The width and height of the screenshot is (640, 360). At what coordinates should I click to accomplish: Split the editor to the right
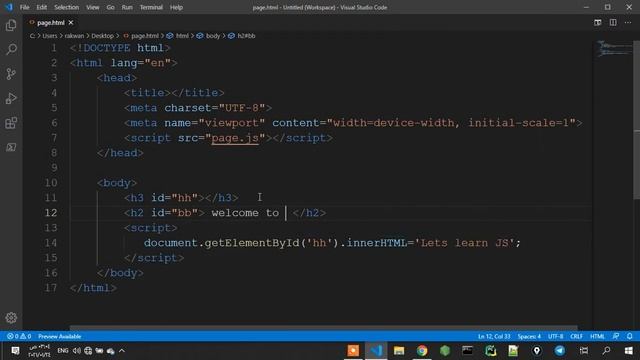(x=613, y=22)
